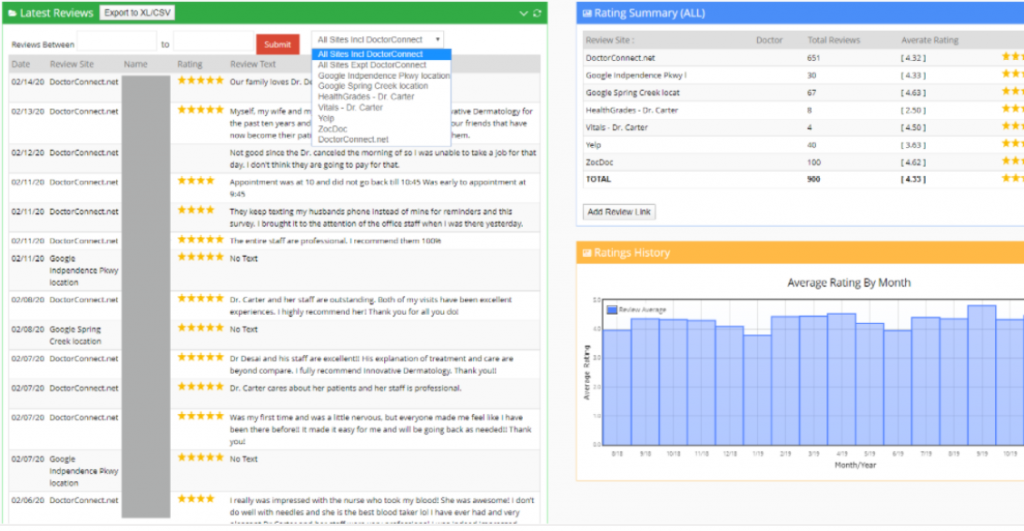The height and width of the screenshot is (531, 1024).
Task: Click the Latest Reviews folder icon
Action: [12, 13]
